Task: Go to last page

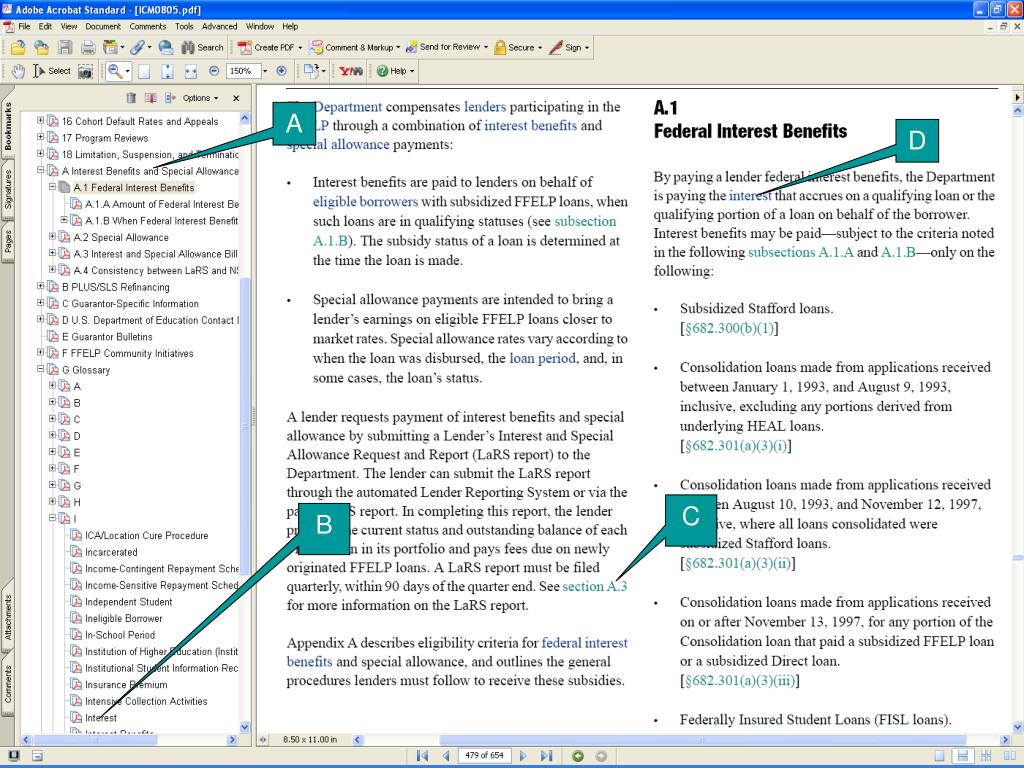Action: (x=547, y=756)
